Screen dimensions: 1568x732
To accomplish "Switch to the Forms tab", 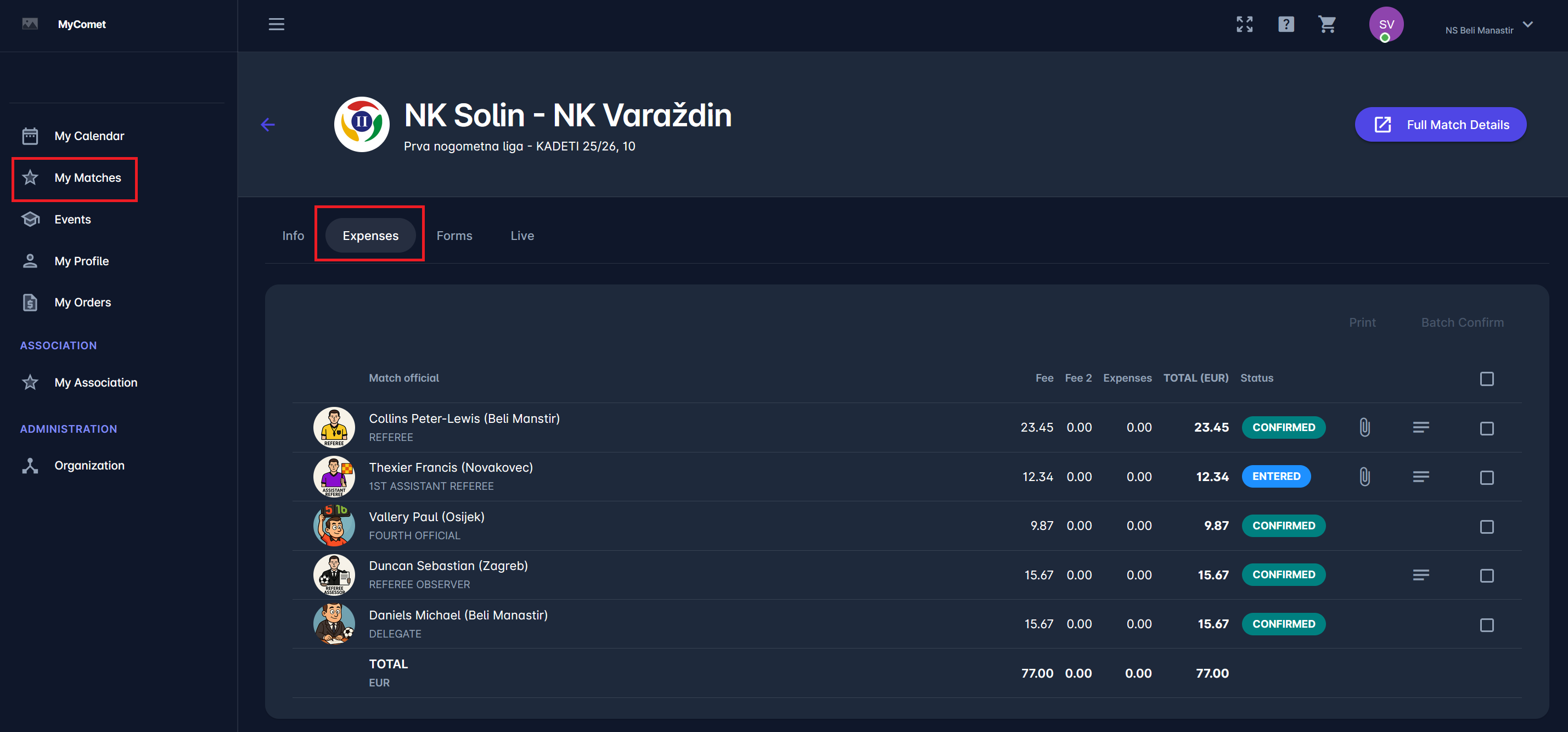I will coord(454,236).
